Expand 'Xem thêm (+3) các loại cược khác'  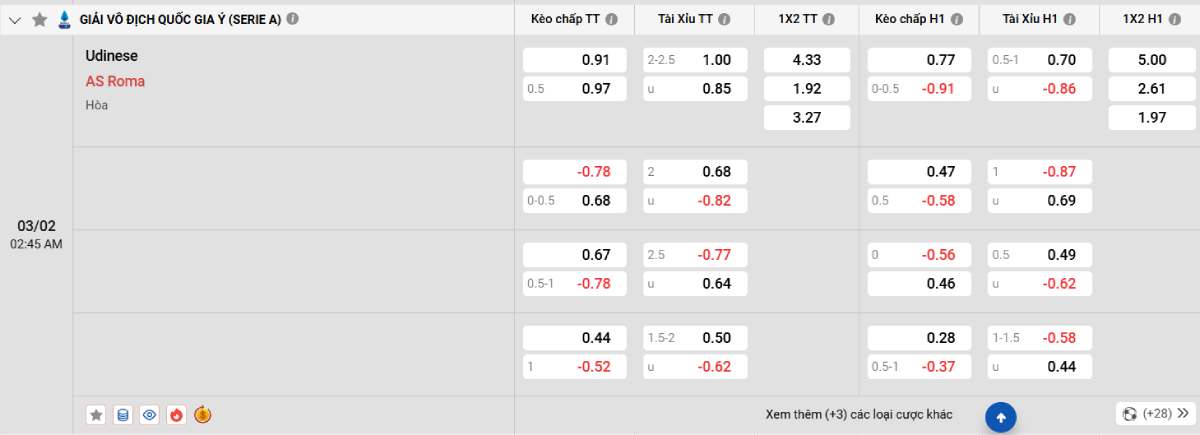[858, 414]
